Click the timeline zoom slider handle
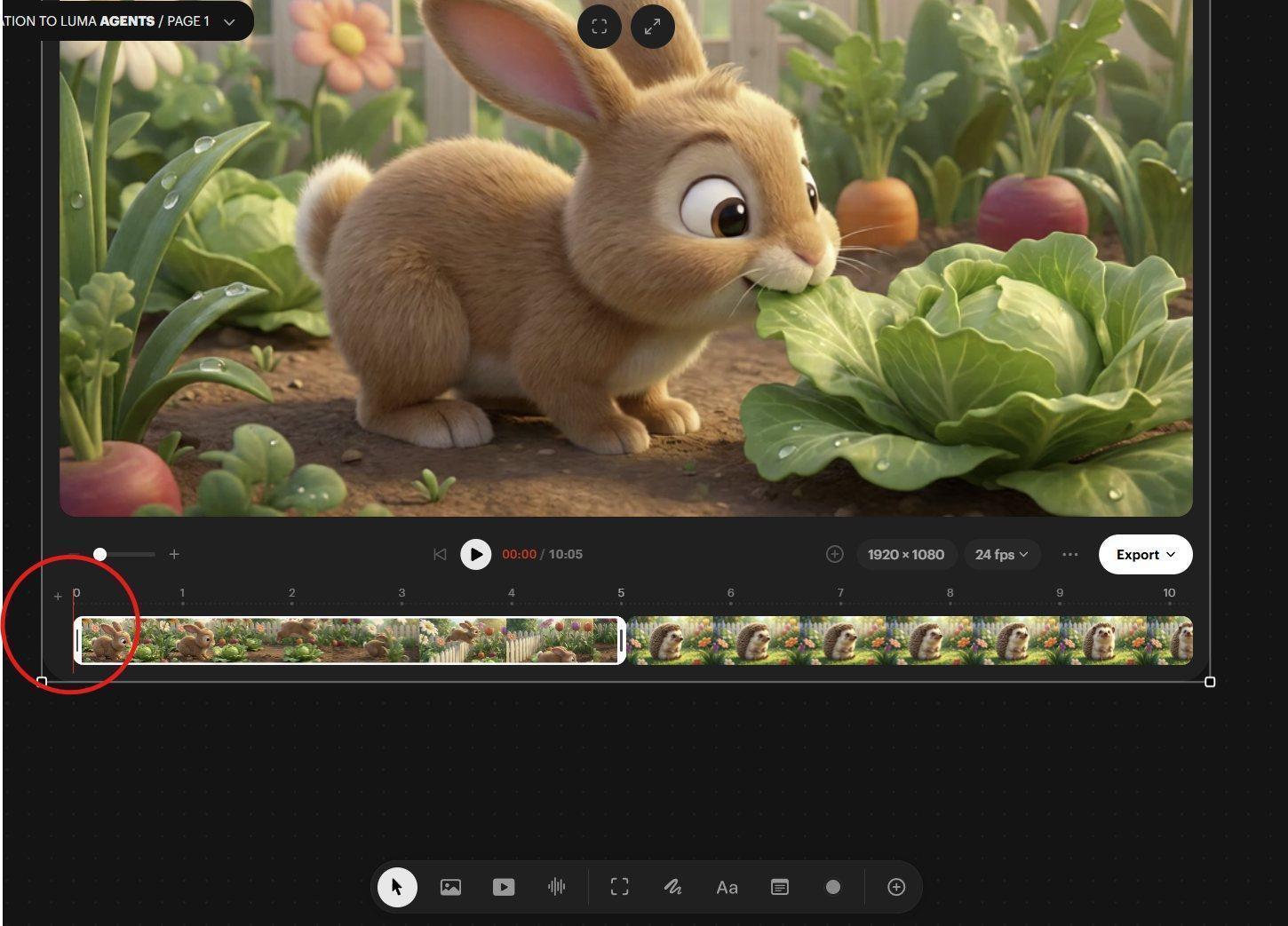The height and width of the screenshot is (926, 1288). click(x=100, y=554)
